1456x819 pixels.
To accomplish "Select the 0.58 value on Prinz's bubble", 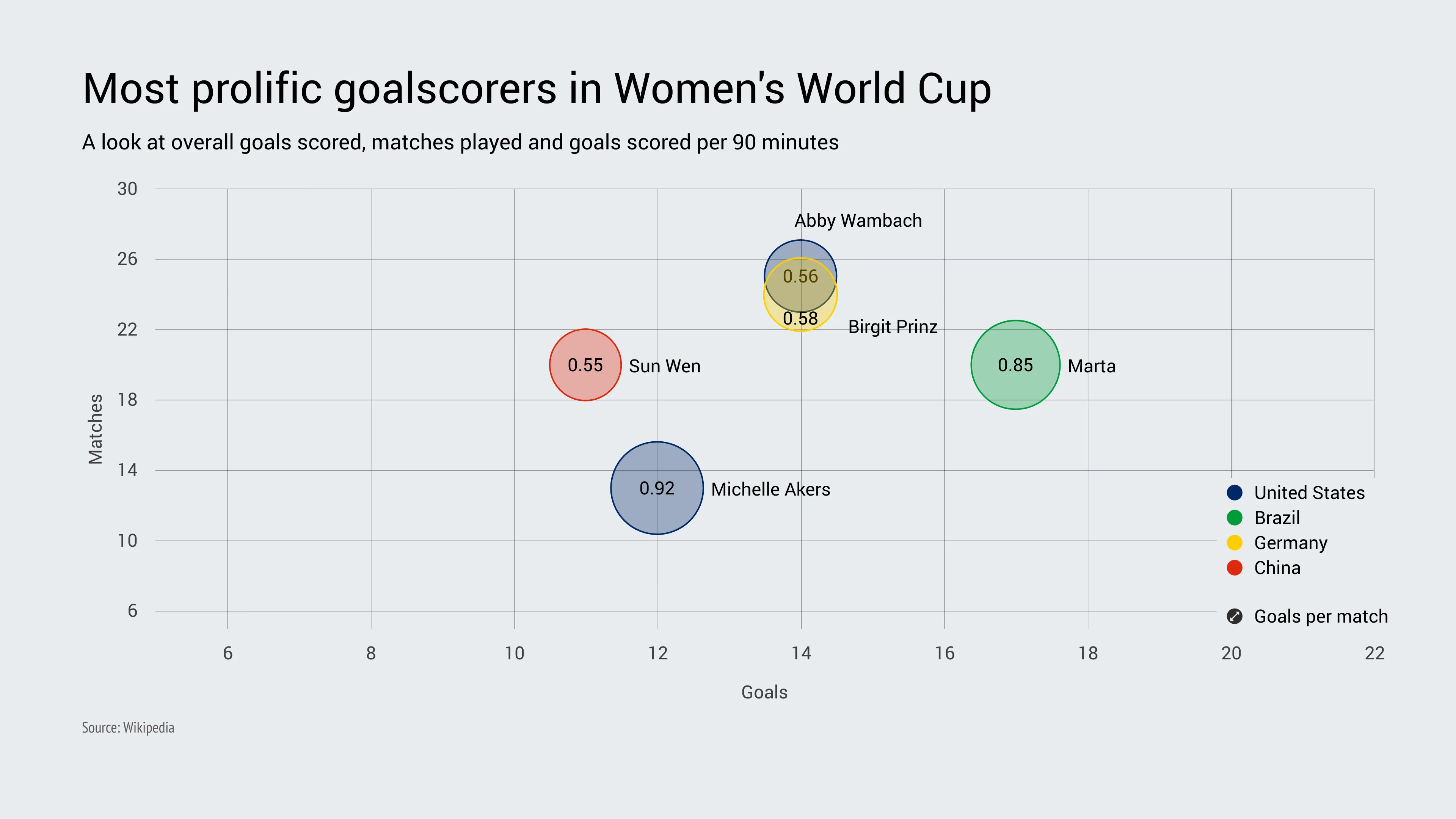I will tap(800, 319).
